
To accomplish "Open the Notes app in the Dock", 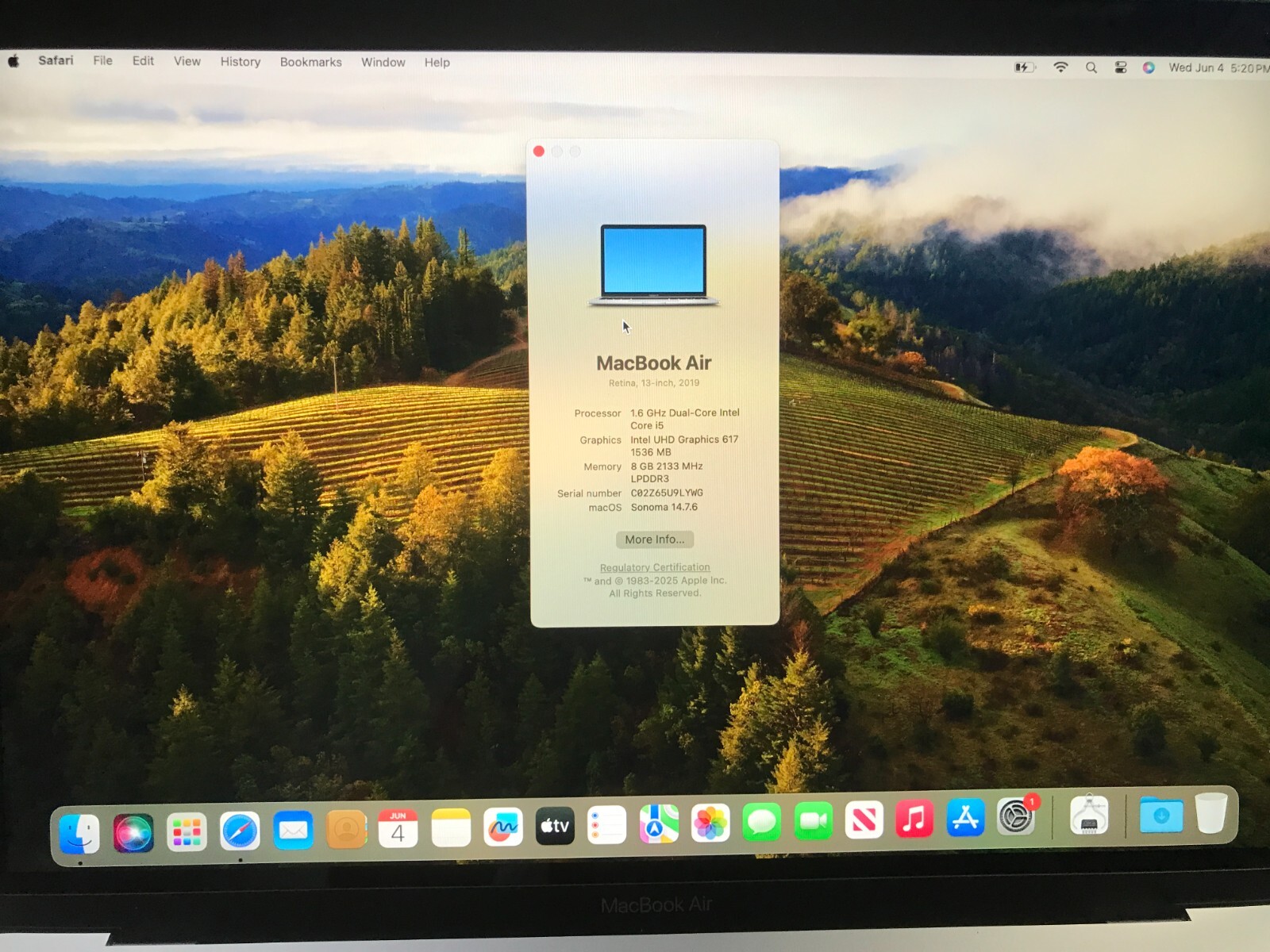I will pyautogui.click(x=451, y=827).
